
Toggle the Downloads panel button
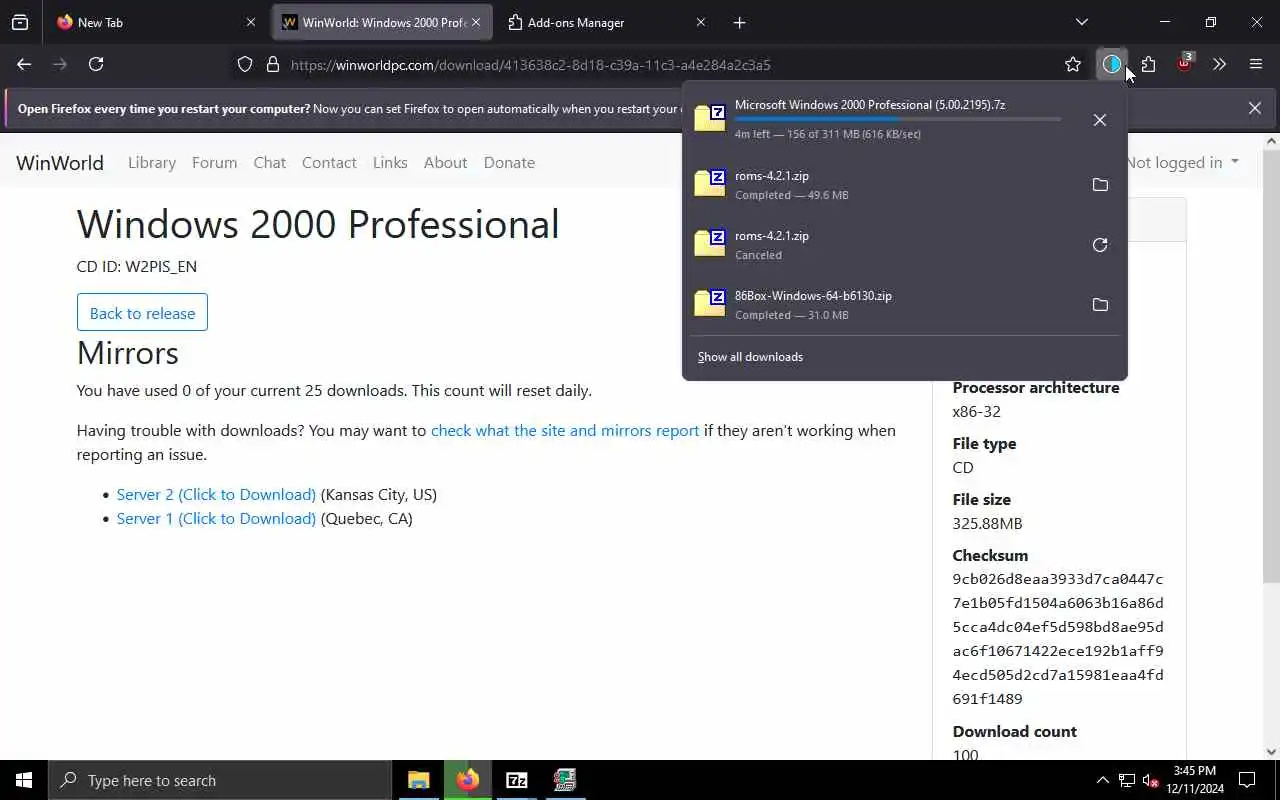point(1112,65)
